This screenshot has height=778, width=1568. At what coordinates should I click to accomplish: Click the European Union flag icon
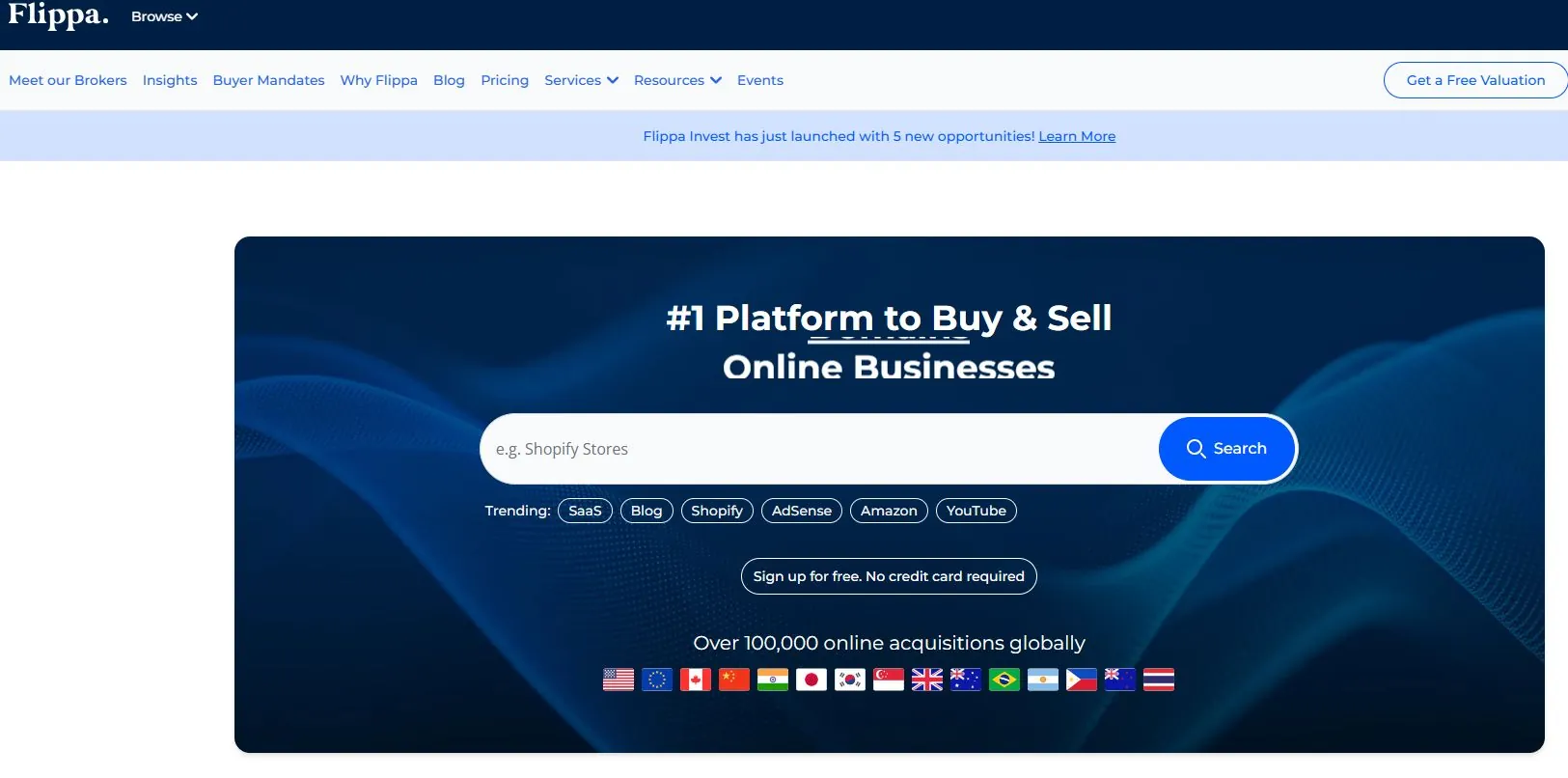click(x=656, y=680)
